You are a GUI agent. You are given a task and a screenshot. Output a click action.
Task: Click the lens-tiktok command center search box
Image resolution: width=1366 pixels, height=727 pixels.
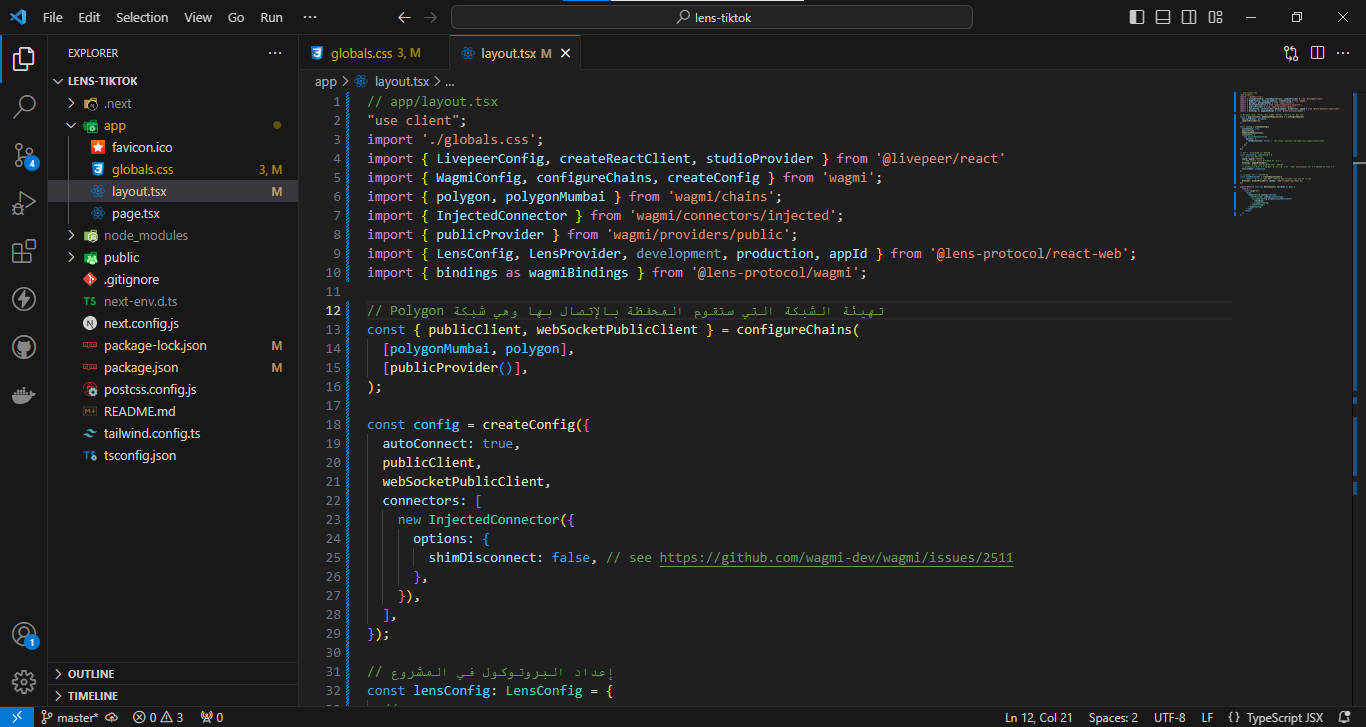[711, 17]
